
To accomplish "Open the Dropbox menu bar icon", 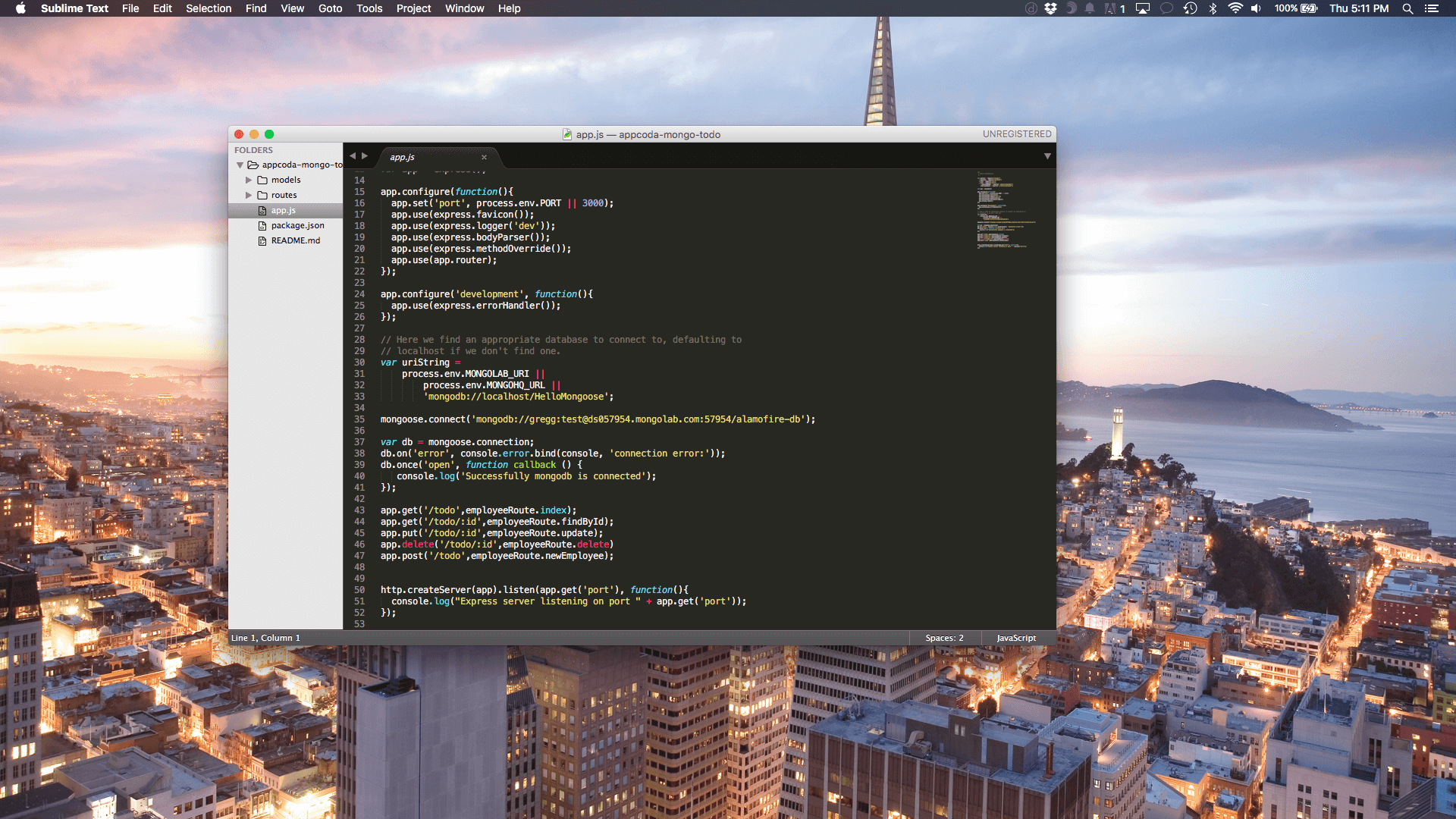I will [1050, 8].
